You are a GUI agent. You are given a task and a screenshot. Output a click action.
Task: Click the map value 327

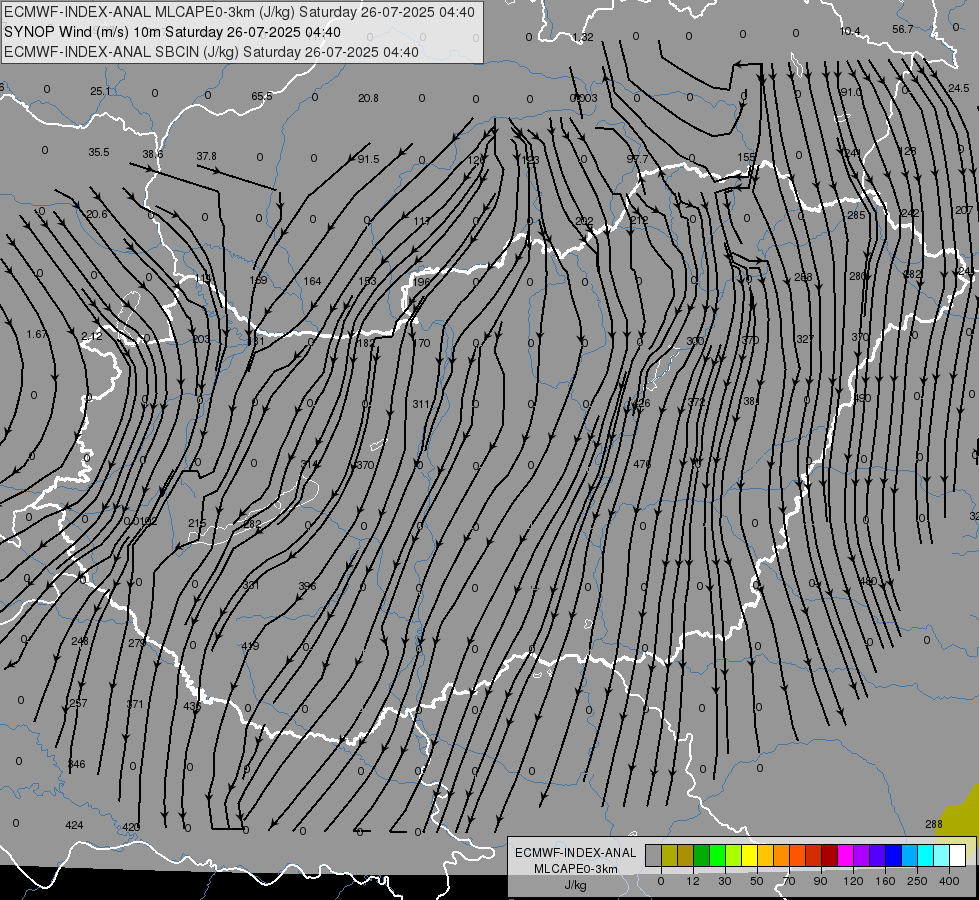(x=805, y=339)
